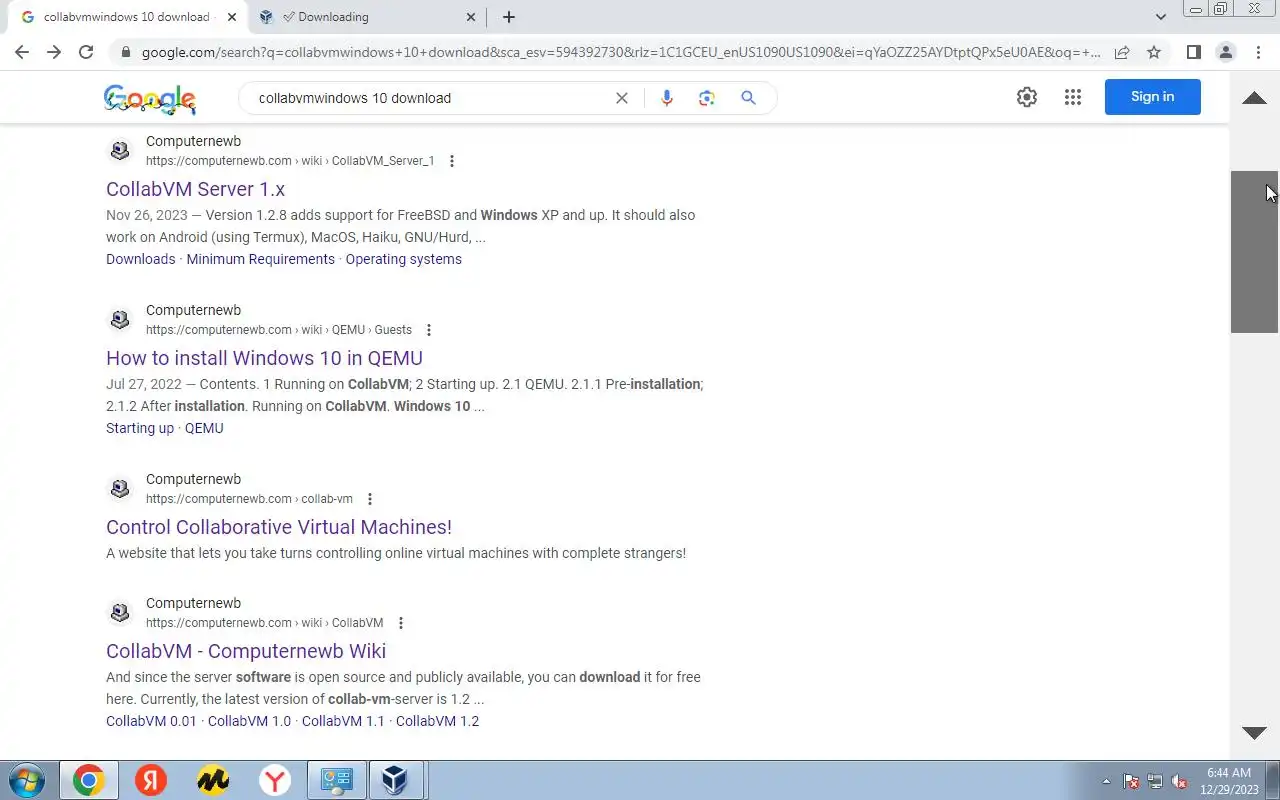1280x800 pixels.
Task: Submit search with the magnifier icon
Action: coord(748,98)
